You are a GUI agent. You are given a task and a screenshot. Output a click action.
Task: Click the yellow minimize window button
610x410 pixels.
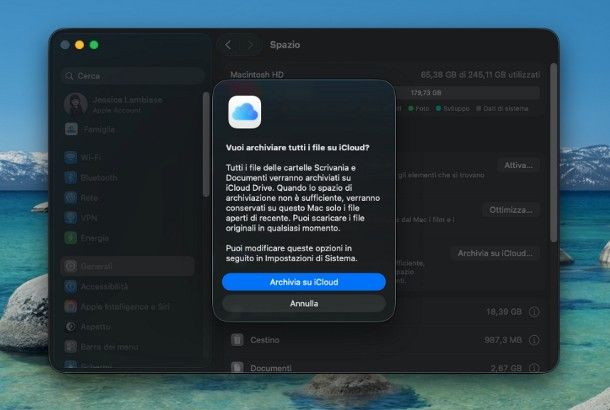click(x=79, y=45)
